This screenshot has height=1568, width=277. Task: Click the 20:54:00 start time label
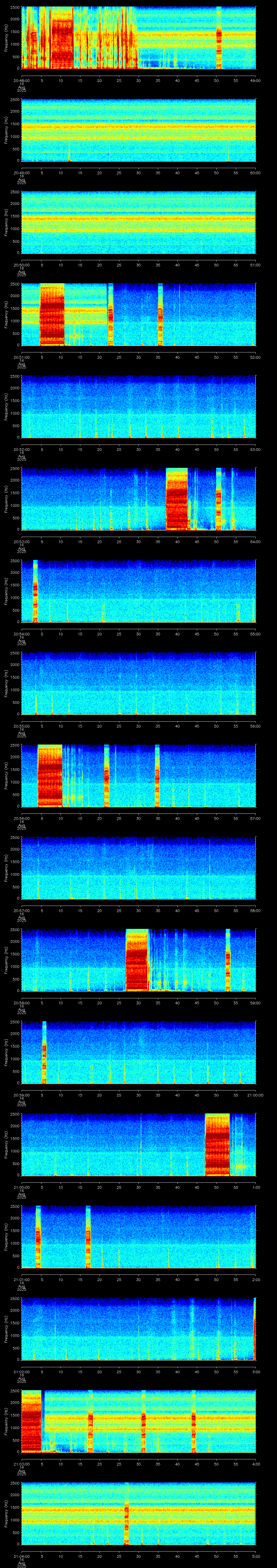(21, 634)
